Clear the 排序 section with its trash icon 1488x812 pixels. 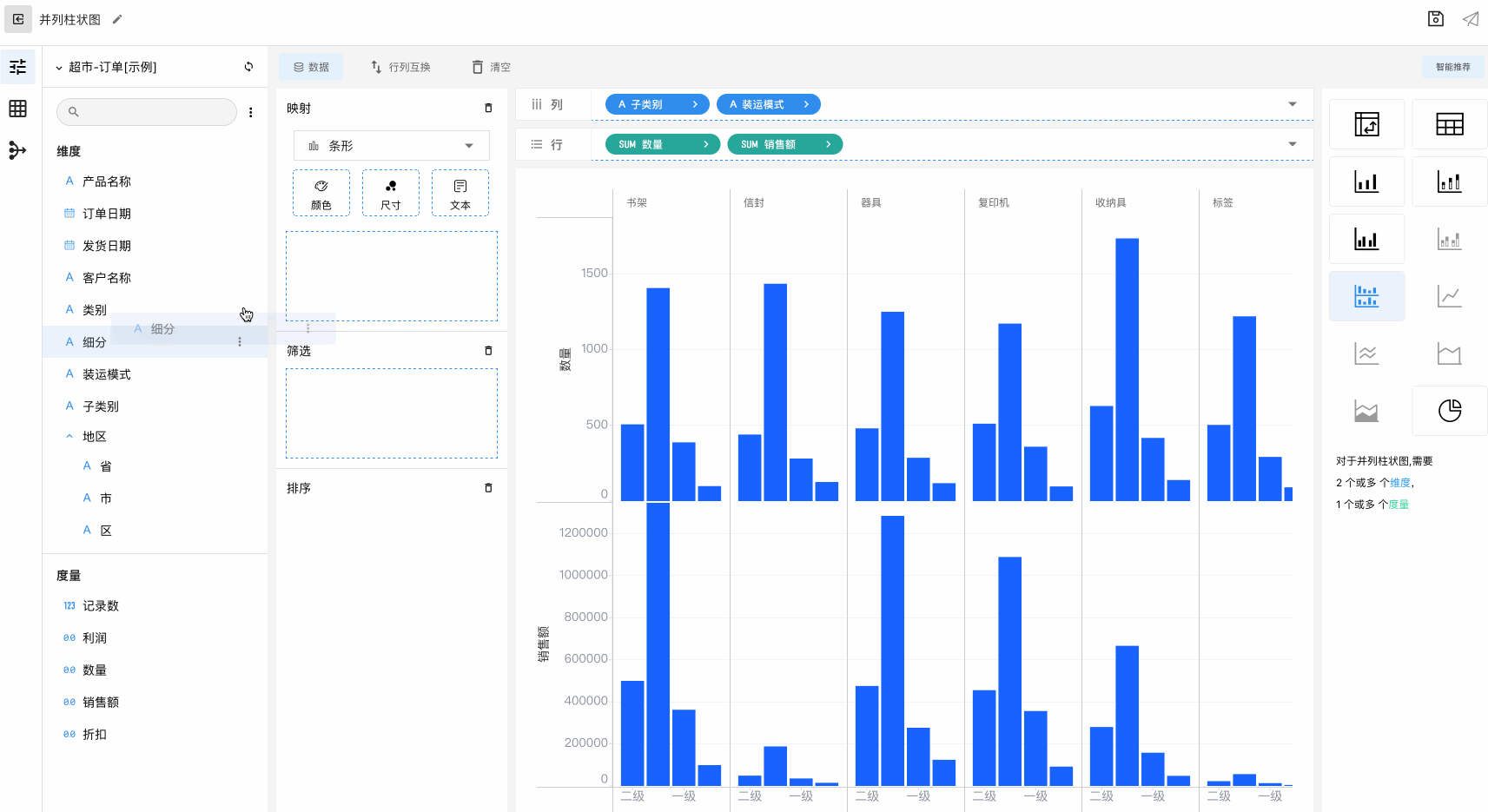coord(488,488)
